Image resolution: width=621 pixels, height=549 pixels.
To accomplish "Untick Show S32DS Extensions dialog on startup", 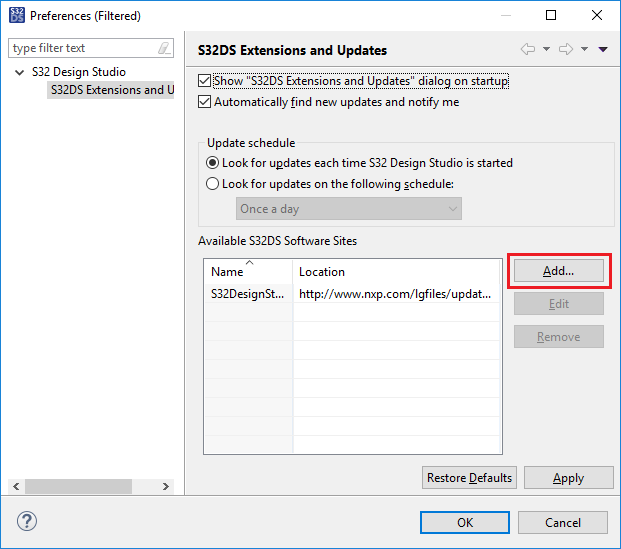I will [x=204, y=81].
